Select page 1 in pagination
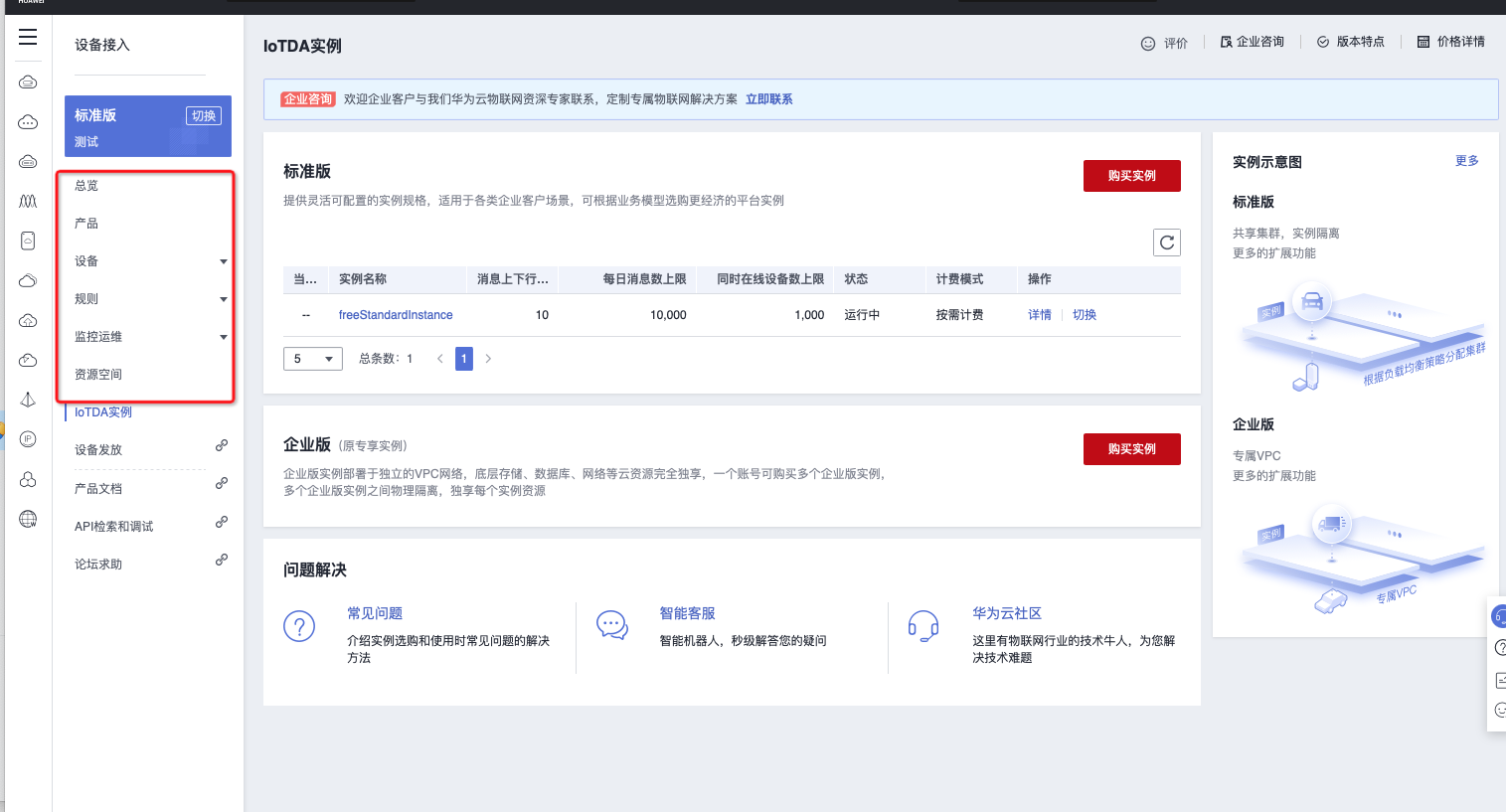The height and width of the screenshot is (812, 1506). (x=464, y=359)
